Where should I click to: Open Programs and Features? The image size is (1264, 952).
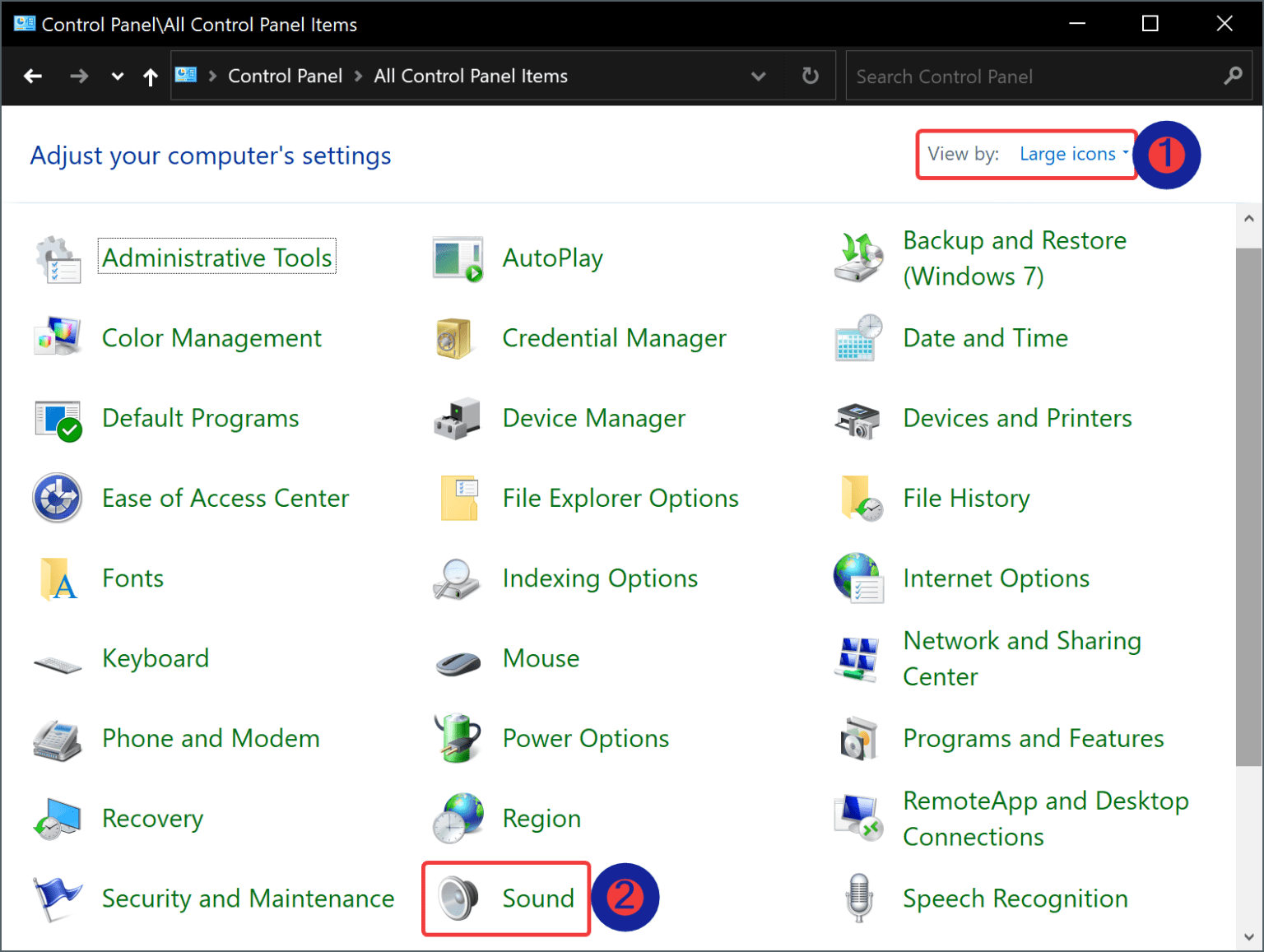(1033, 738)
